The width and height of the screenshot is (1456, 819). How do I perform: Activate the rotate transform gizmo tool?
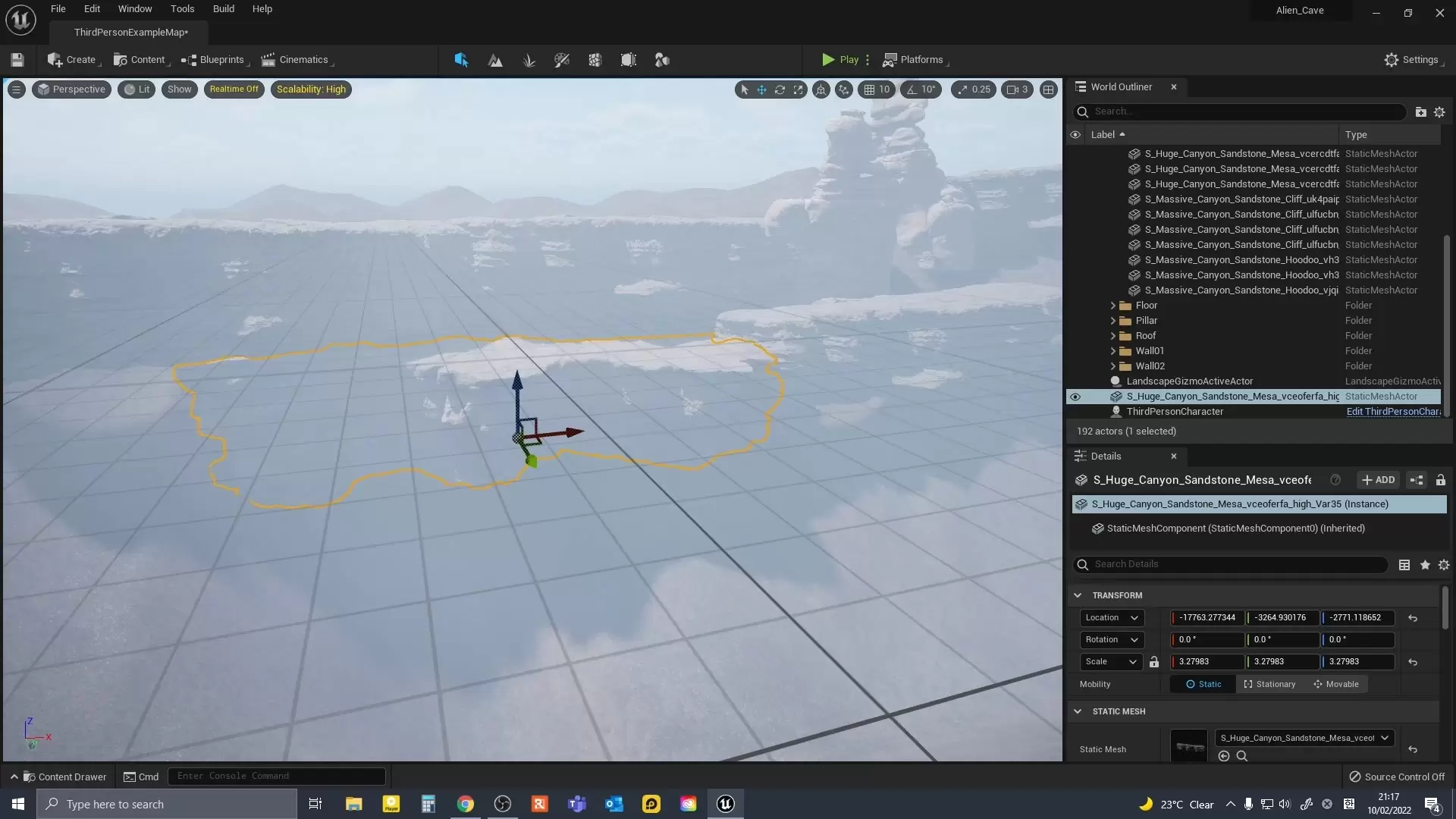780,89
